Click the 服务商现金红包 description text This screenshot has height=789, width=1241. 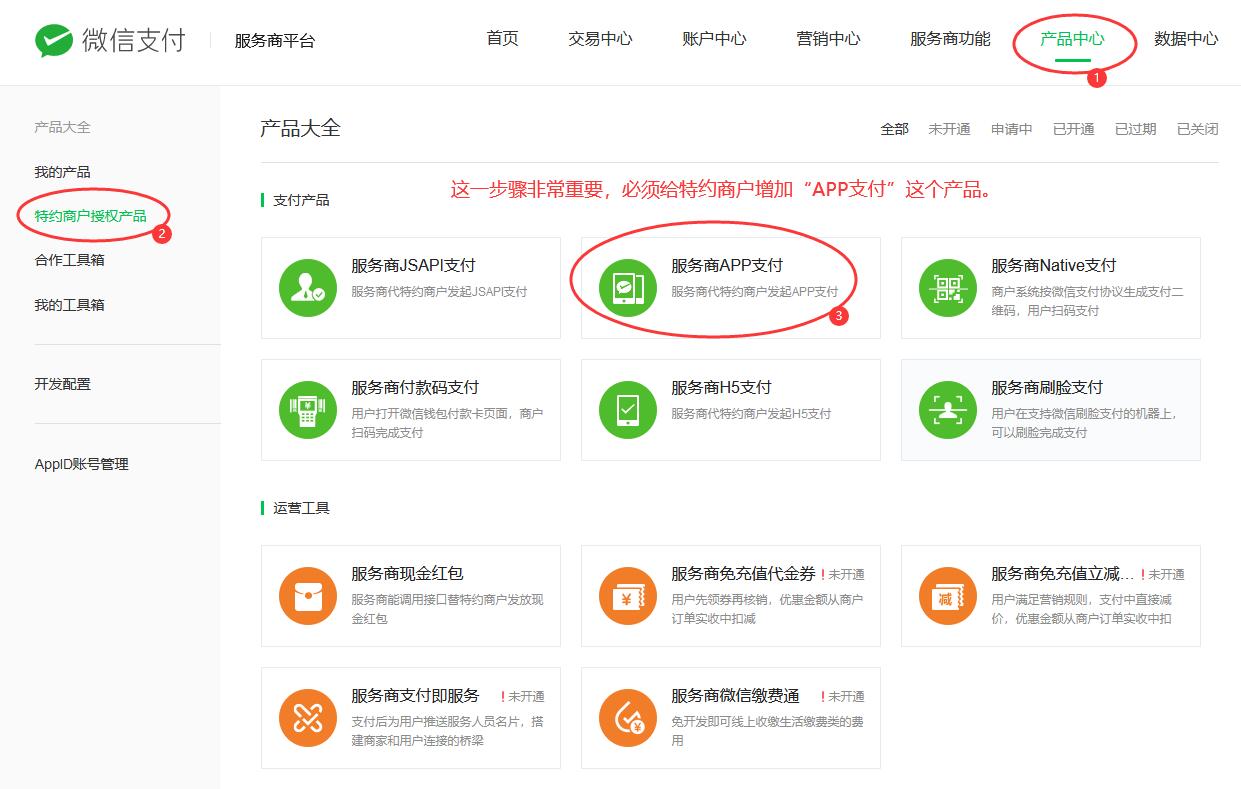[447, 609]
